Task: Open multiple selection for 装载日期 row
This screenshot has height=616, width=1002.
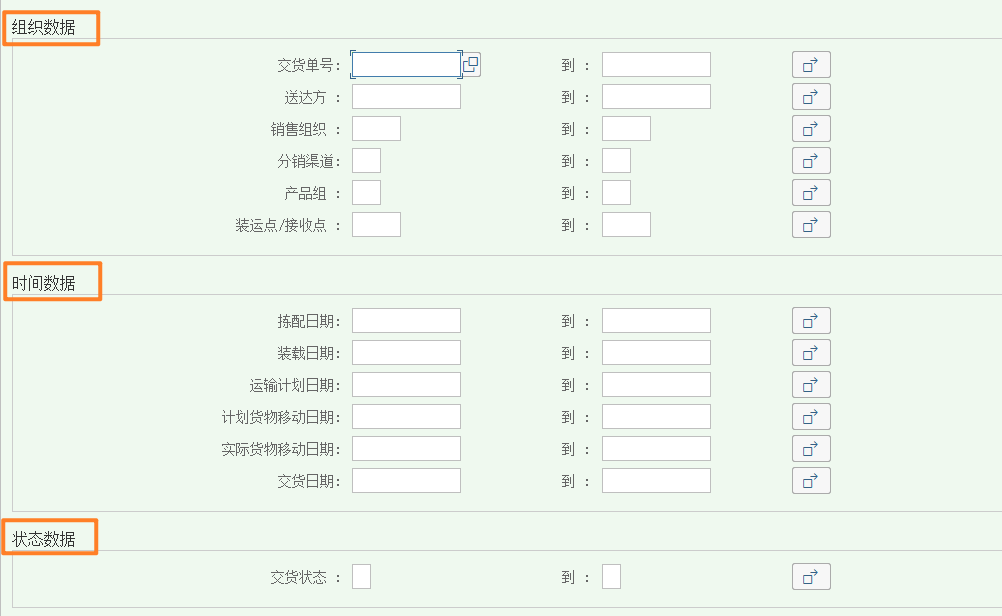Action: (811, 353)
